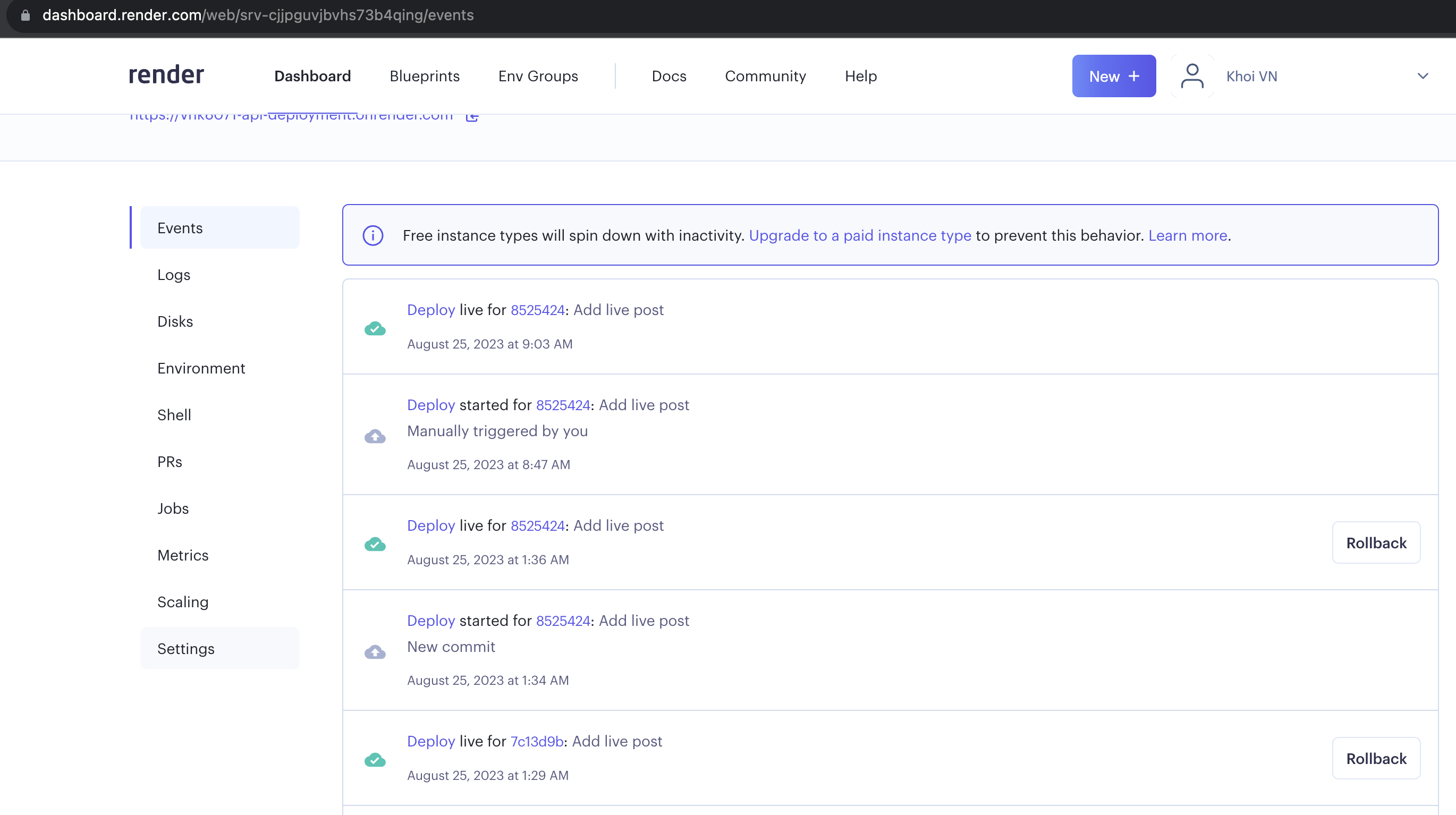Viewport: 1456px width, 815px height.
Task: Open commit 7c13d9b link
Action: [x=537, y=741]
